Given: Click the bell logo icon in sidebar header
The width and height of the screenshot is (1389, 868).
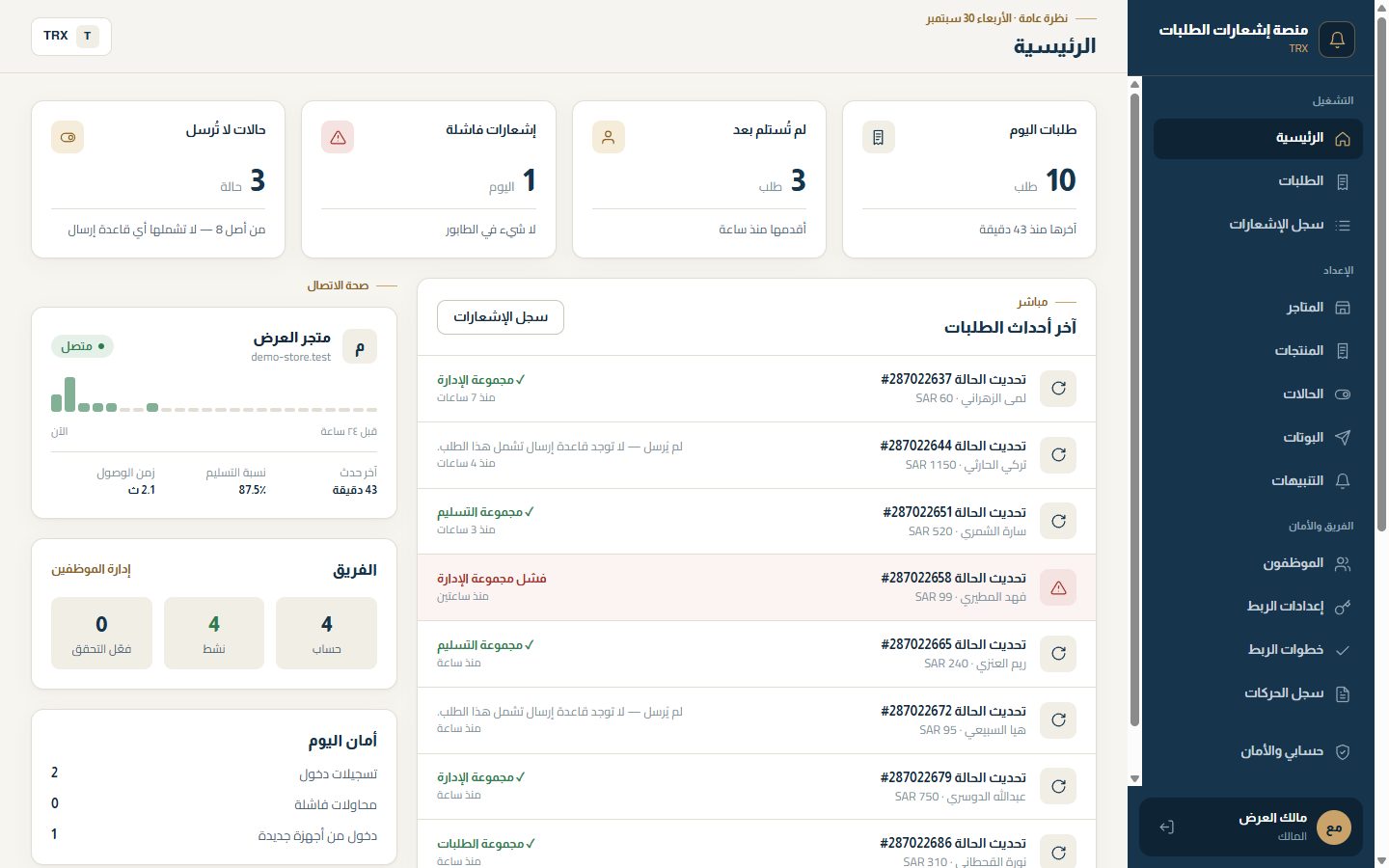Looking at the screenshot, I should tap(1337, 40).
